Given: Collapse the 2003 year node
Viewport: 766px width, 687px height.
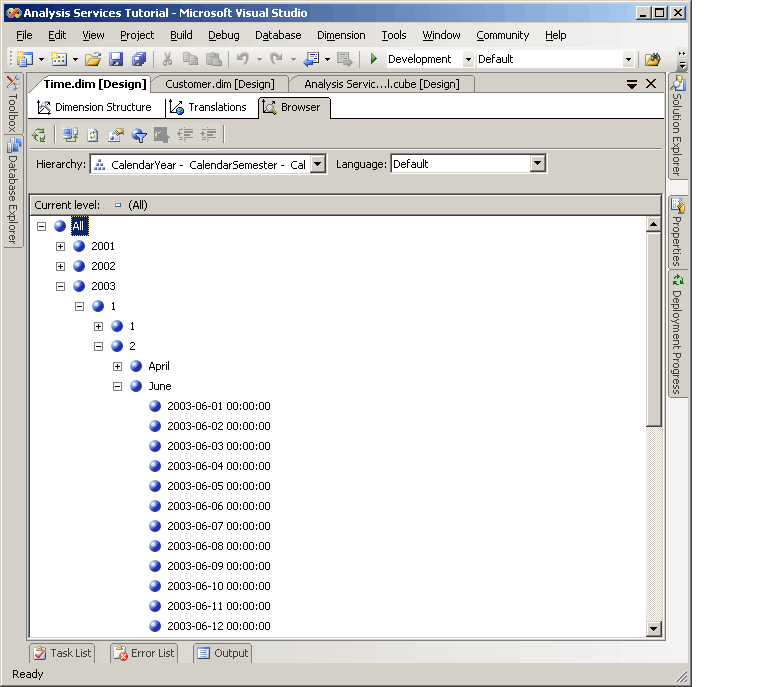Looking at the screenshot, I should [x=61, y=286].
